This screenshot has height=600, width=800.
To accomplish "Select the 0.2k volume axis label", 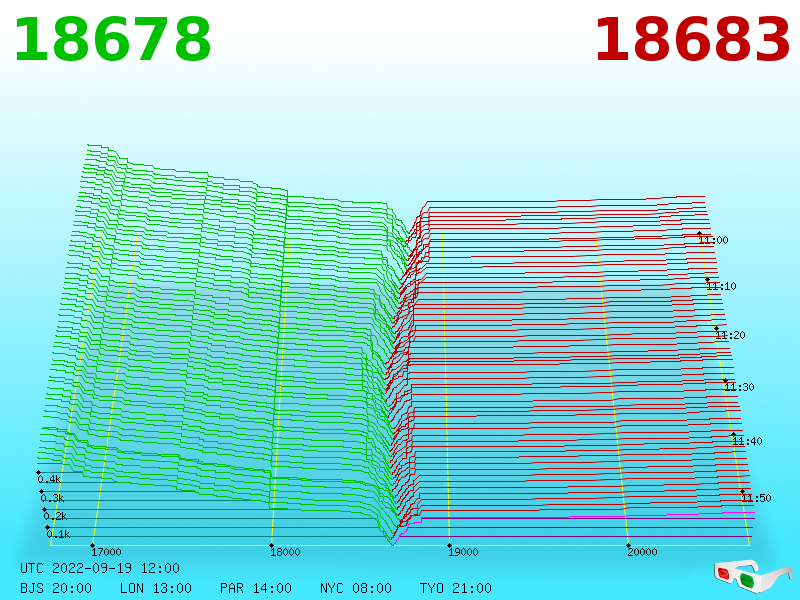I will pyautogui.click(x=56, y=516).
